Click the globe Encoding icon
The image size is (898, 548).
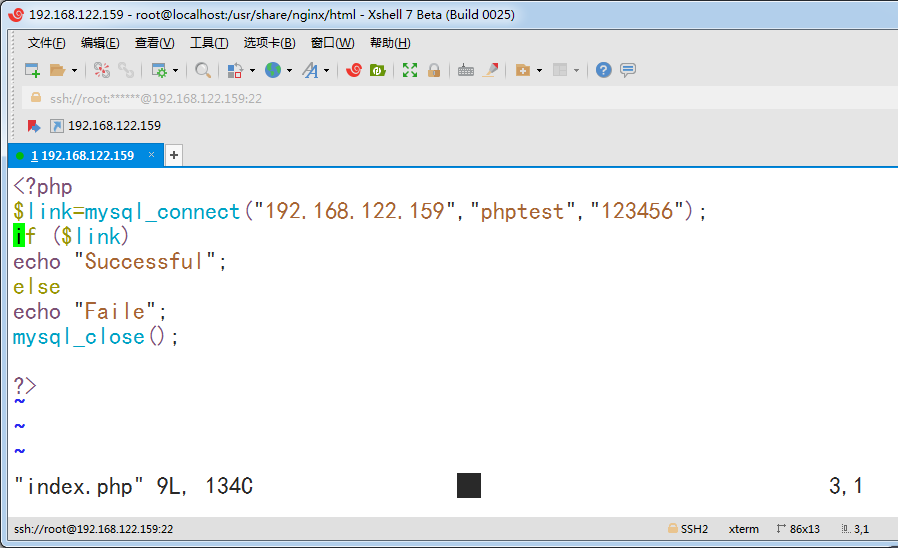click(273, 70)
